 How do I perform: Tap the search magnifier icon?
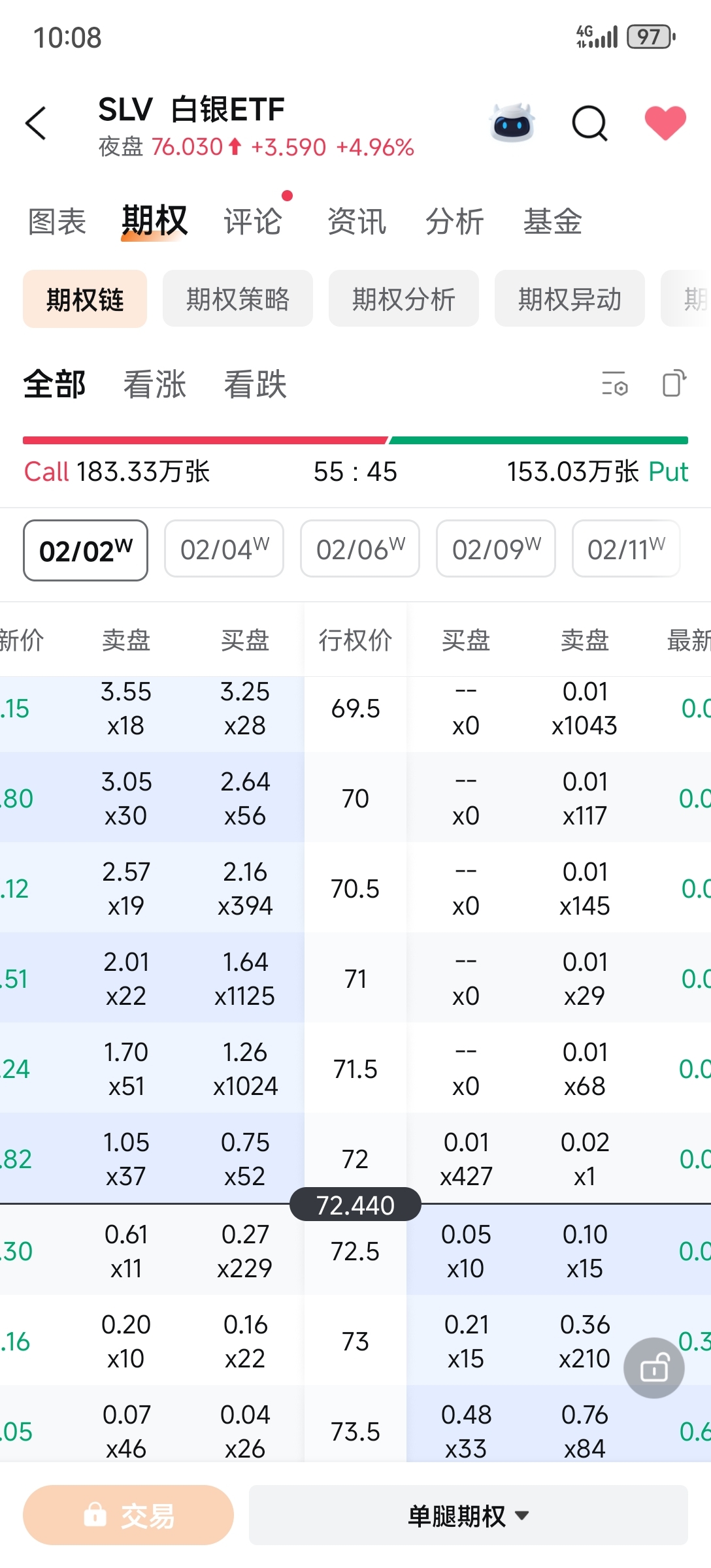[589, 123]
